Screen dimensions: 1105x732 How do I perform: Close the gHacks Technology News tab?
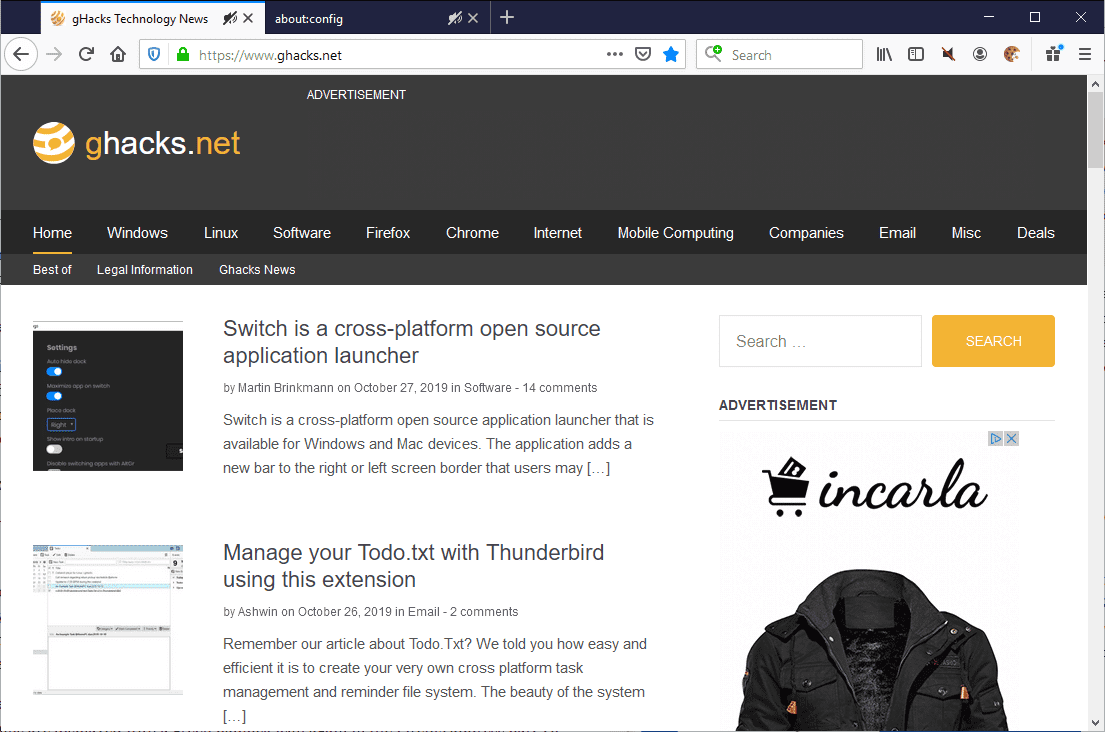[x=248, y=18]
